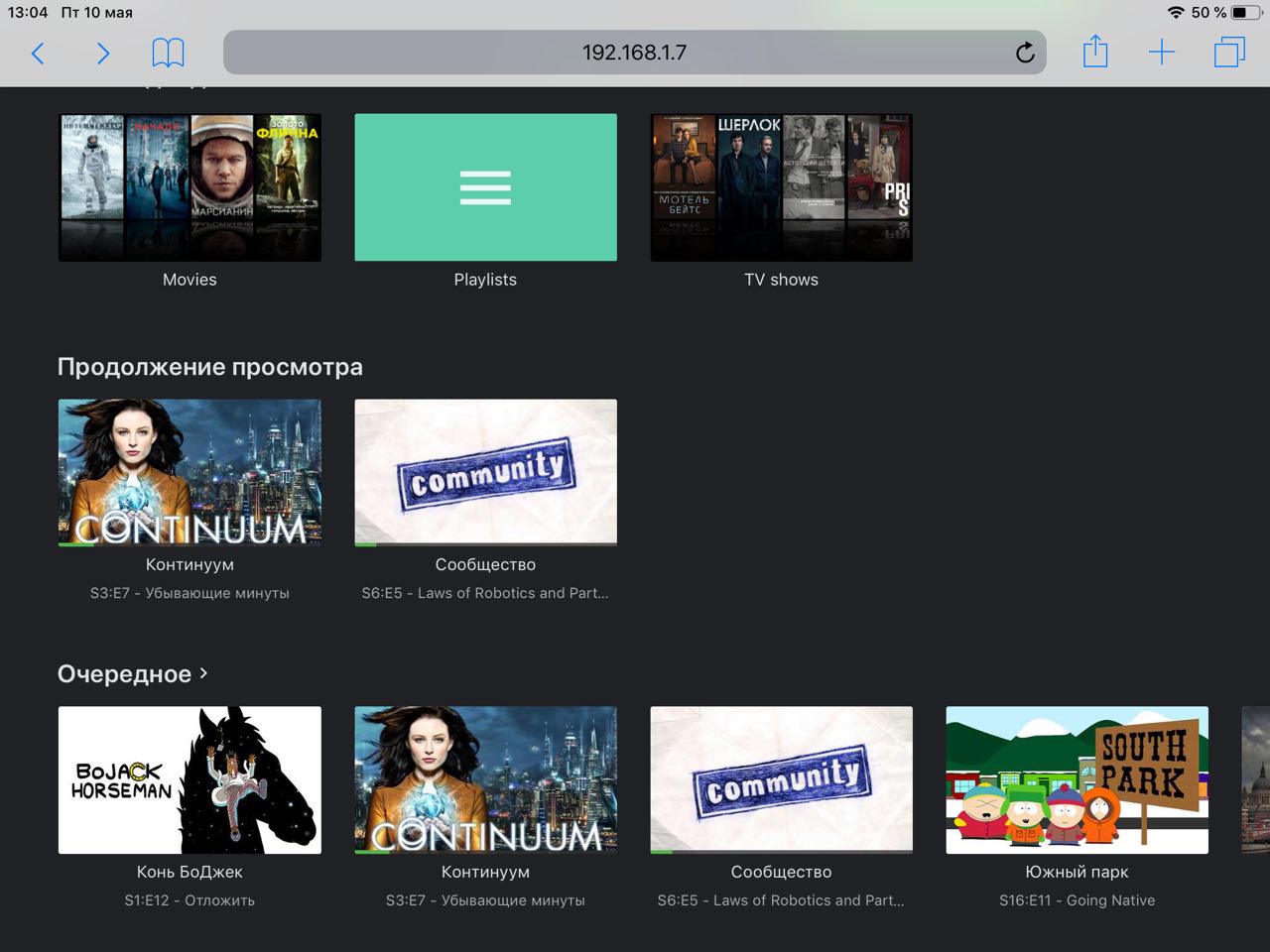Open the TV shows library thumbnail
Viewport: 1270px width, 952px height.
tap(781, 187)
